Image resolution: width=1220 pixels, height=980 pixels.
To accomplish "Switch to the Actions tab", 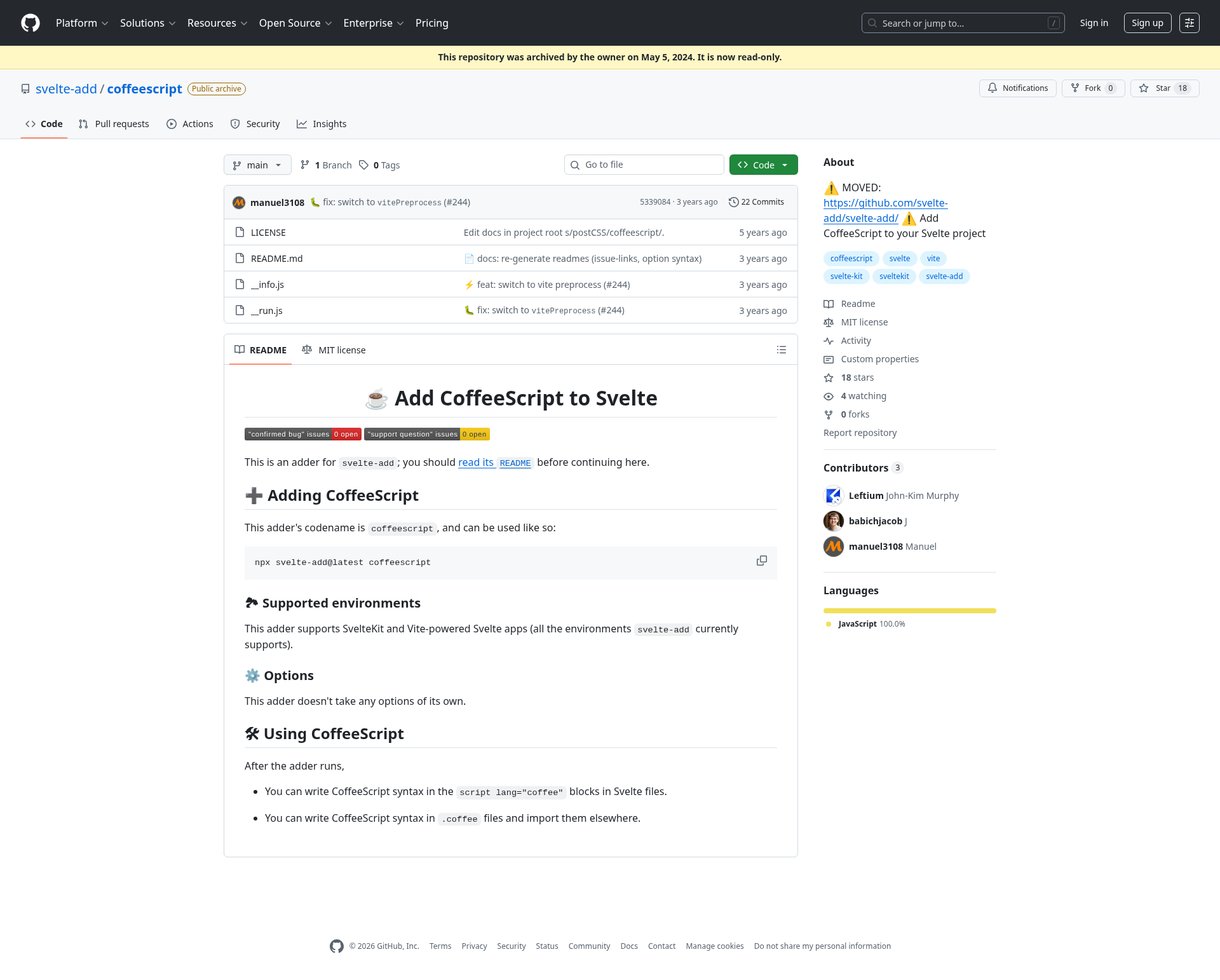I will (x=190, y=124).
